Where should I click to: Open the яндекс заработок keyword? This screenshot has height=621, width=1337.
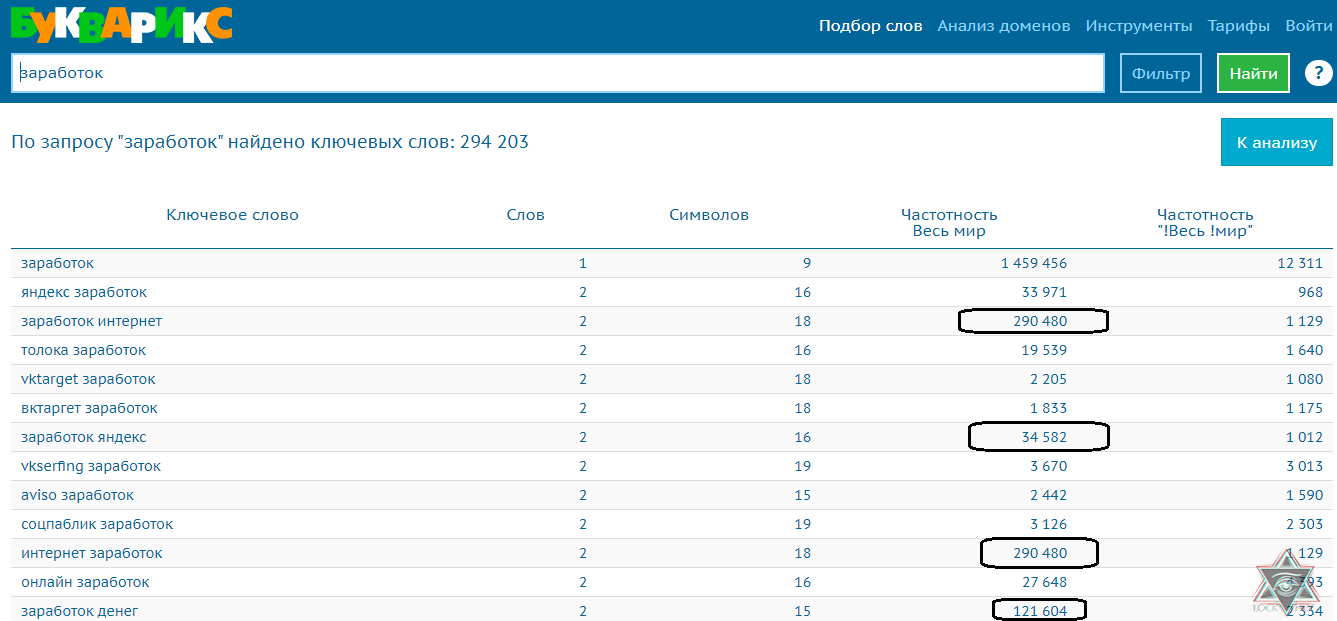coord(84,292)
